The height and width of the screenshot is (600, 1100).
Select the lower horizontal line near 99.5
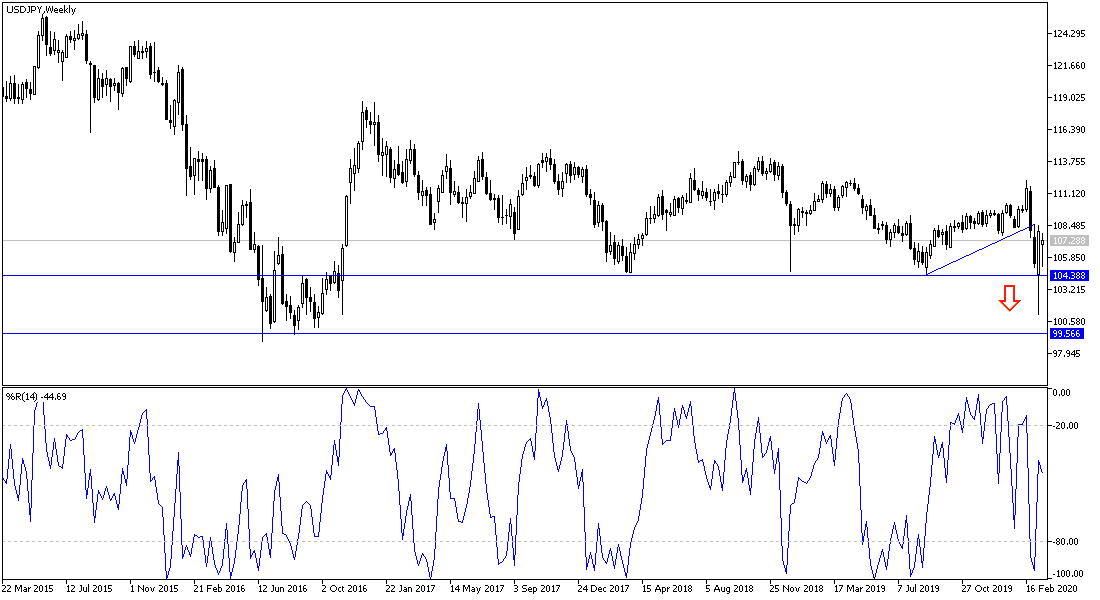[x=500, y=332]
